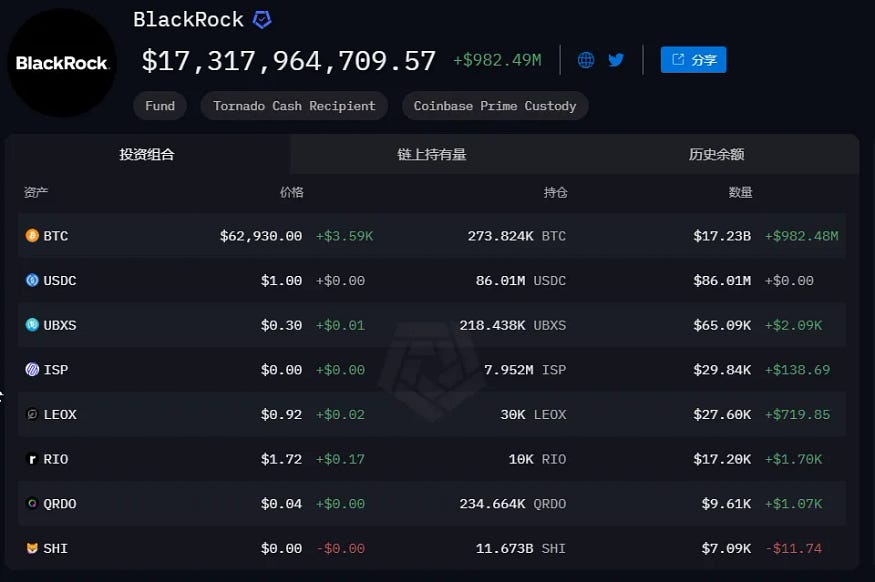Open the SHI asset name
The height and width of the screenshot is (582, 875).
tap(56, 549)
